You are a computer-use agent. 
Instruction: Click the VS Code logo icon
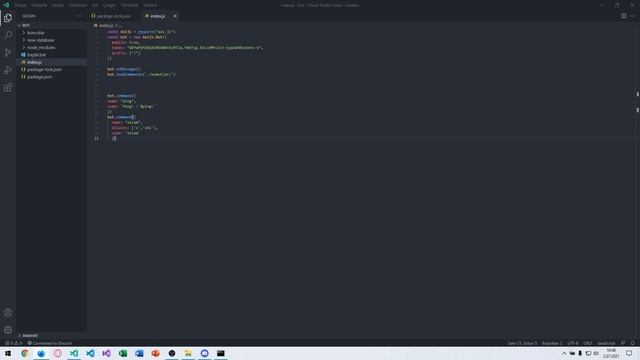click(x=6, y=5)
